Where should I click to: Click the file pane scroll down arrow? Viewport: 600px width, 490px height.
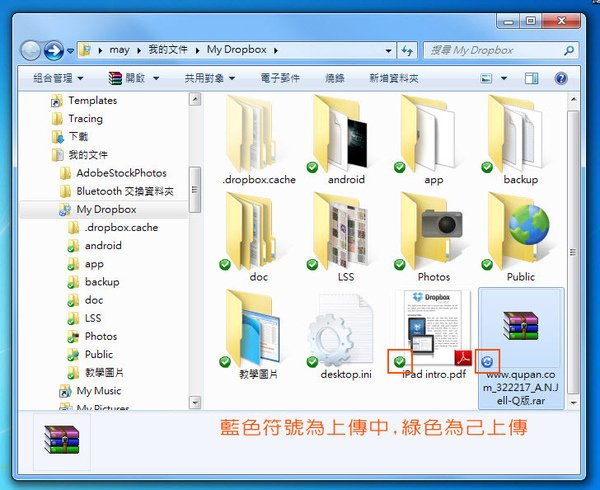click(x=573, y=402)
